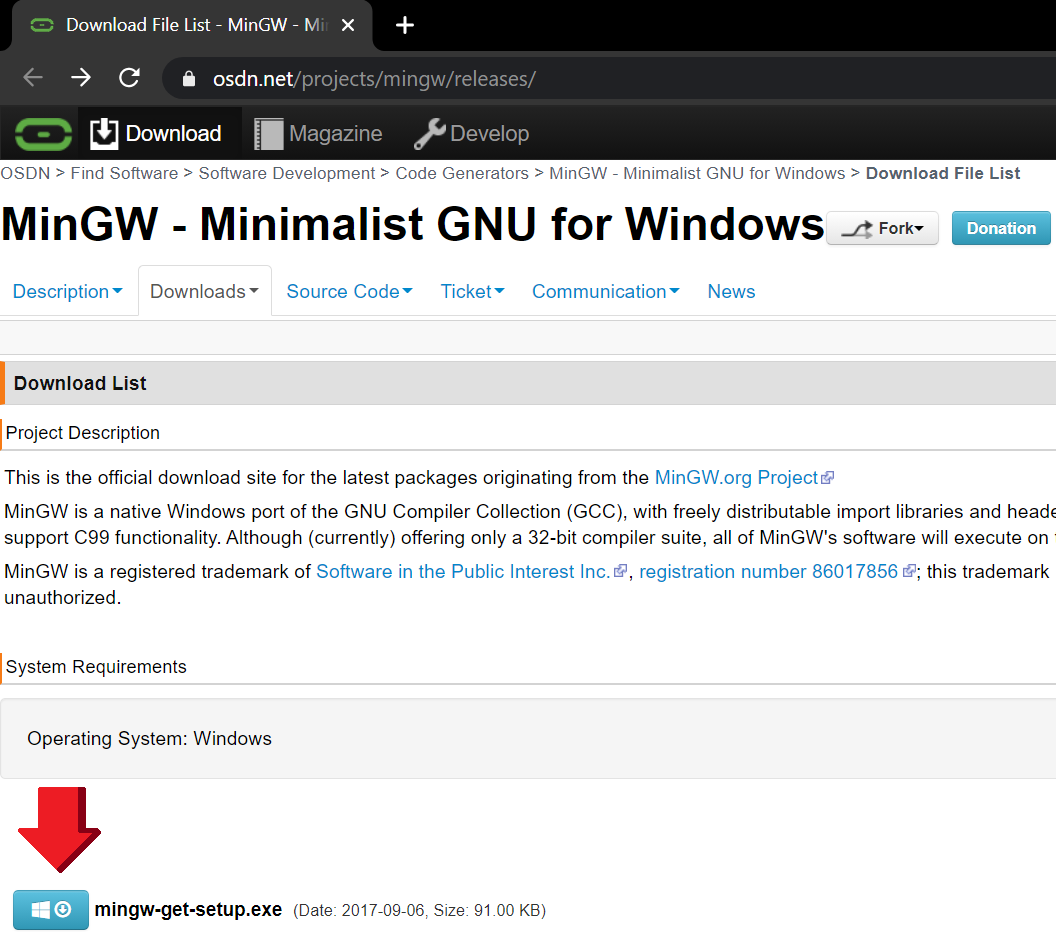Open Software Development breadcrumb link
The width and height of the screenshot is (1056, 948).
286,173
